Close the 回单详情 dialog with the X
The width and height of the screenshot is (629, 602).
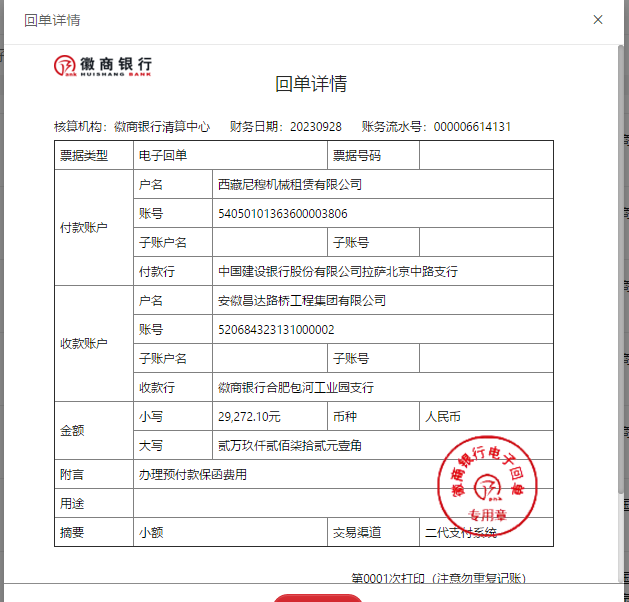(598, 20)
